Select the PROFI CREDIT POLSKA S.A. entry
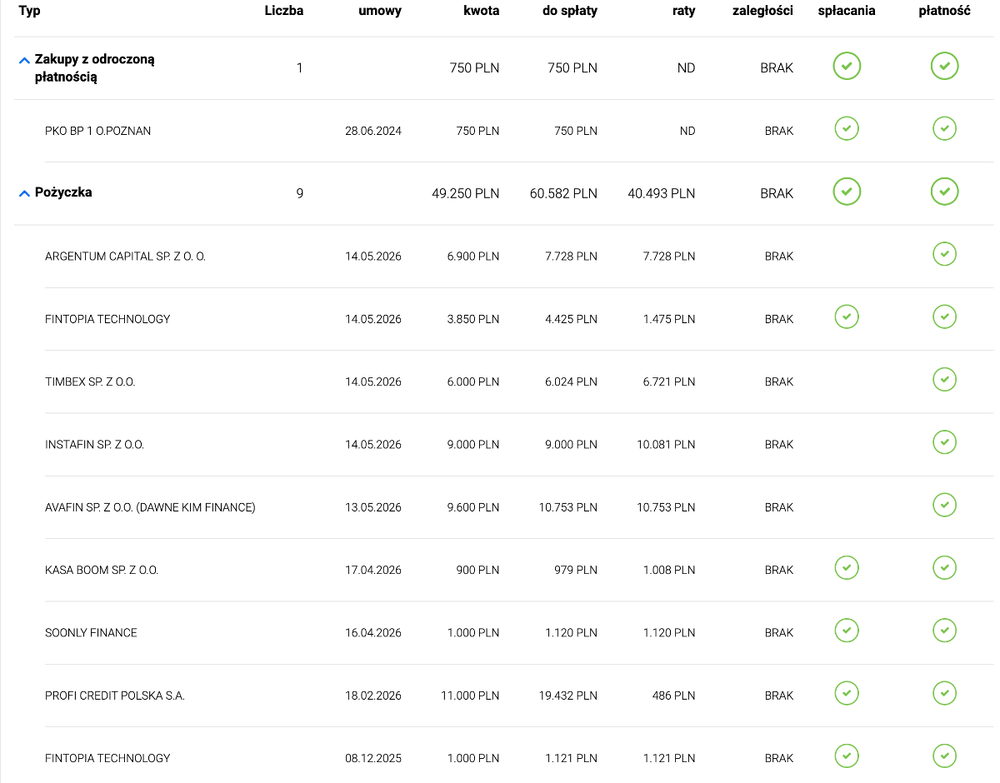The height and width of the screenshot is (783, 1000). coord(115,696)
